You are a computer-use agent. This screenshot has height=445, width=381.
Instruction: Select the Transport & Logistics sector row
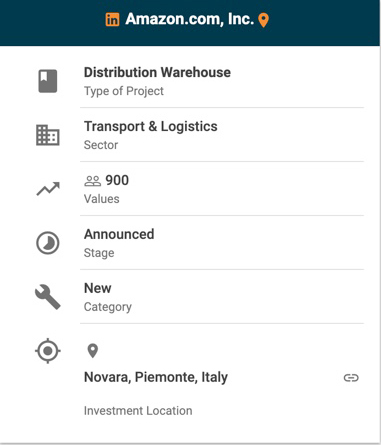[x=222, y=135]
